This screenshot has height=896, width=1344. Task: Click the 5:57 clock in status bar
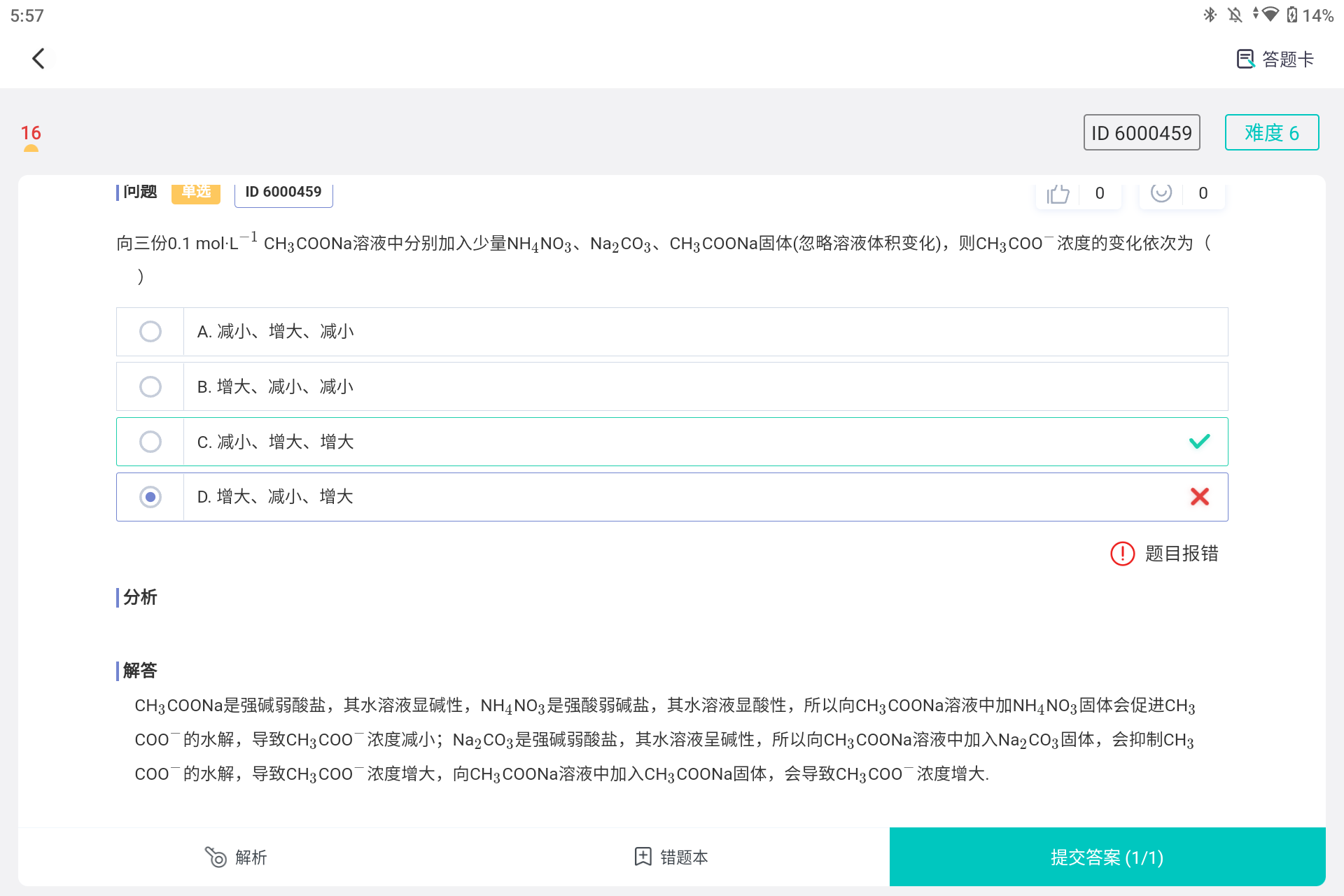click(x=27, y=15)
